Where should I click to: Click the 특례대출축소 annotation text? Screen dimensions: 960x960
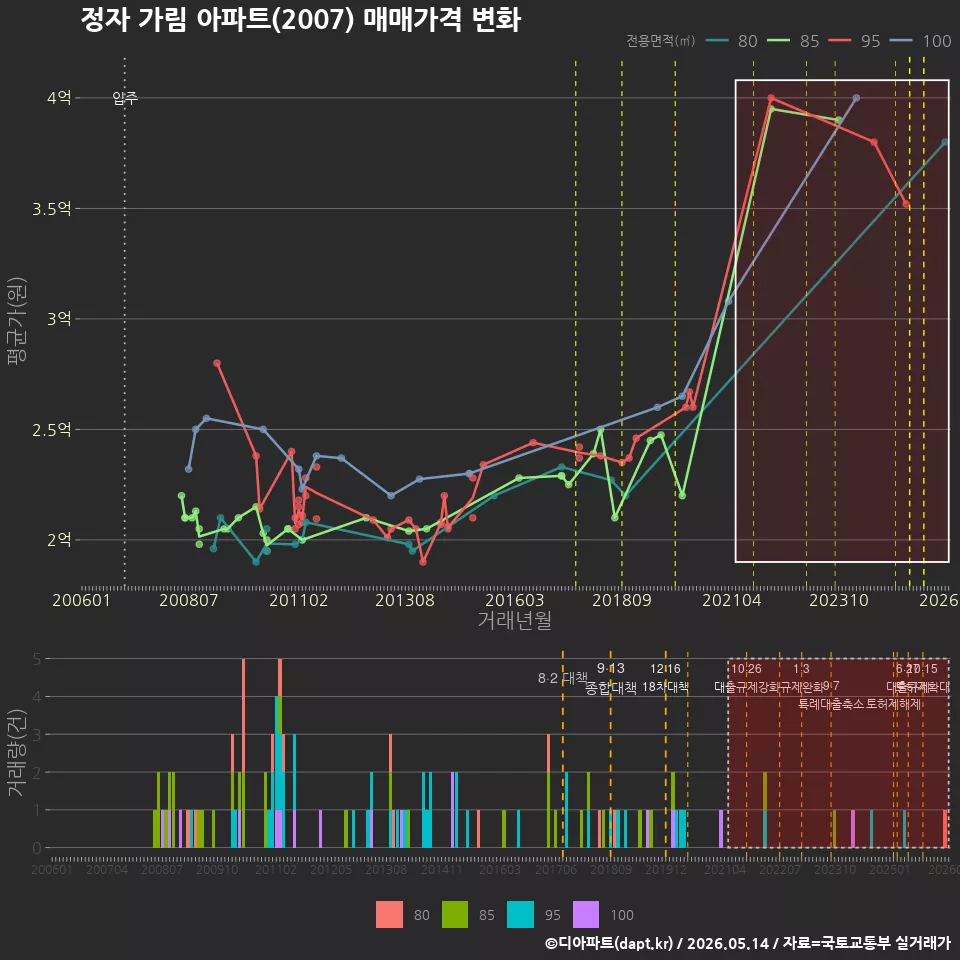pos(831,704)
